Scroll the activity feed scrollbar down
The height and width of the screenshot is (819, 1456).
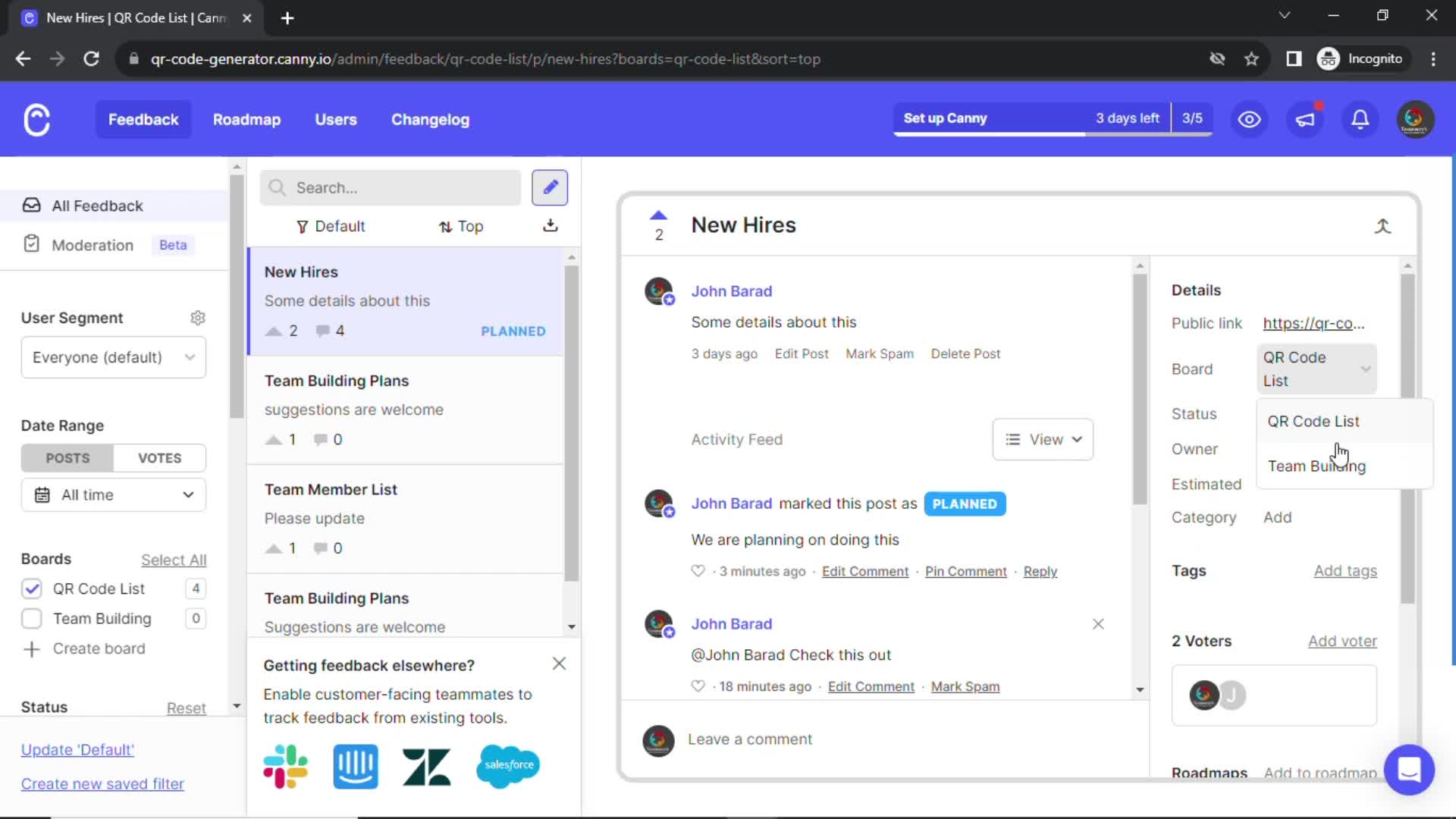[x=1140, y=691]
